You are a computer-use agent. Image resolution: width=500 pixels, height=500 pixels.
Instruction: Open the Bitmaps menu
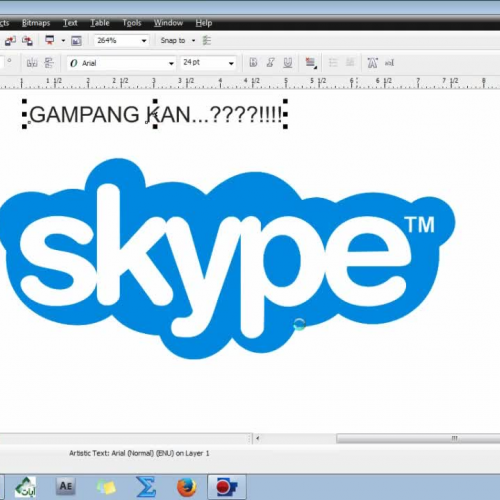[x=36, y=23]
